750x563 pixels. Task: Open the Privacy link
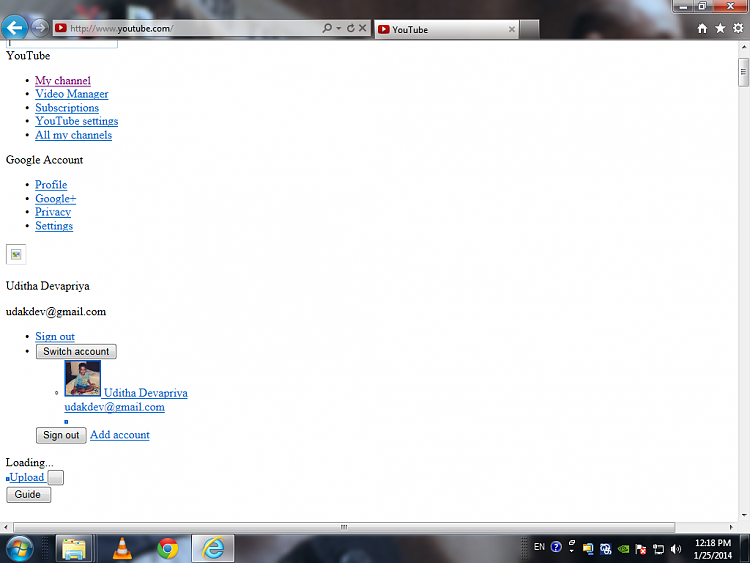(53, 212)
